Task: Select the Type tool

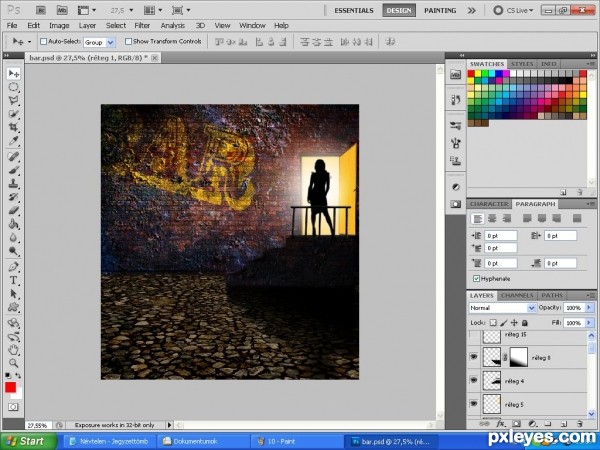Action: pyautogui.click(x=13, y=280)
